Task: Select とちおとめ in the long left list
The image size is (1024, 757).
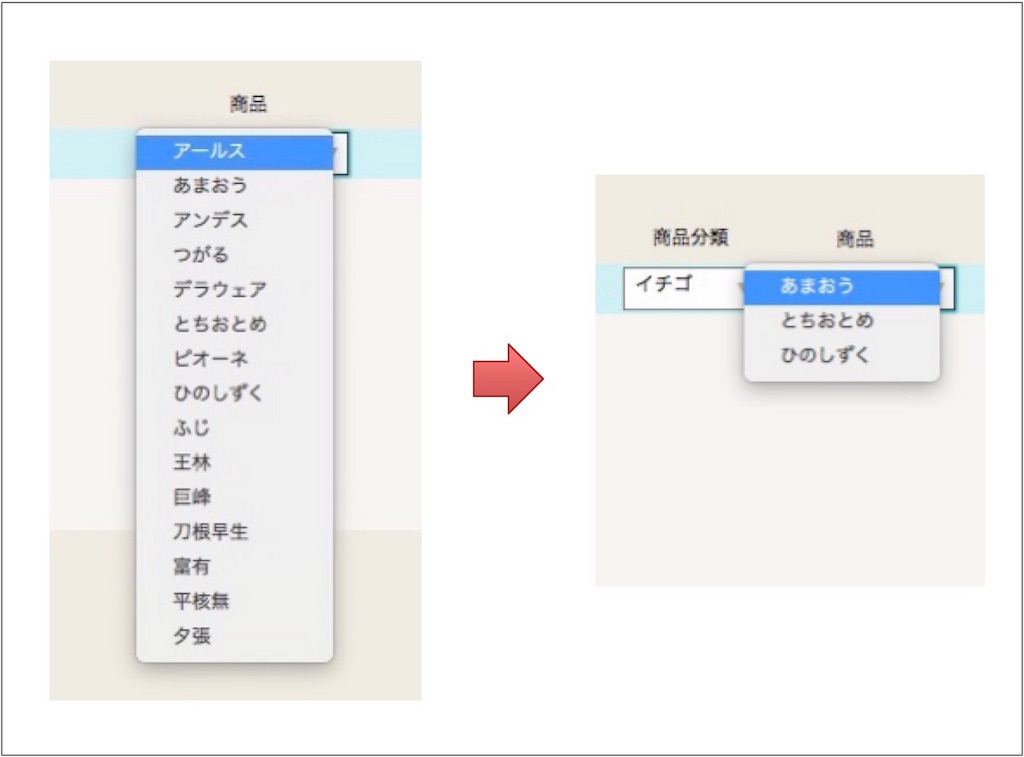Action: (x=234, y=324)
